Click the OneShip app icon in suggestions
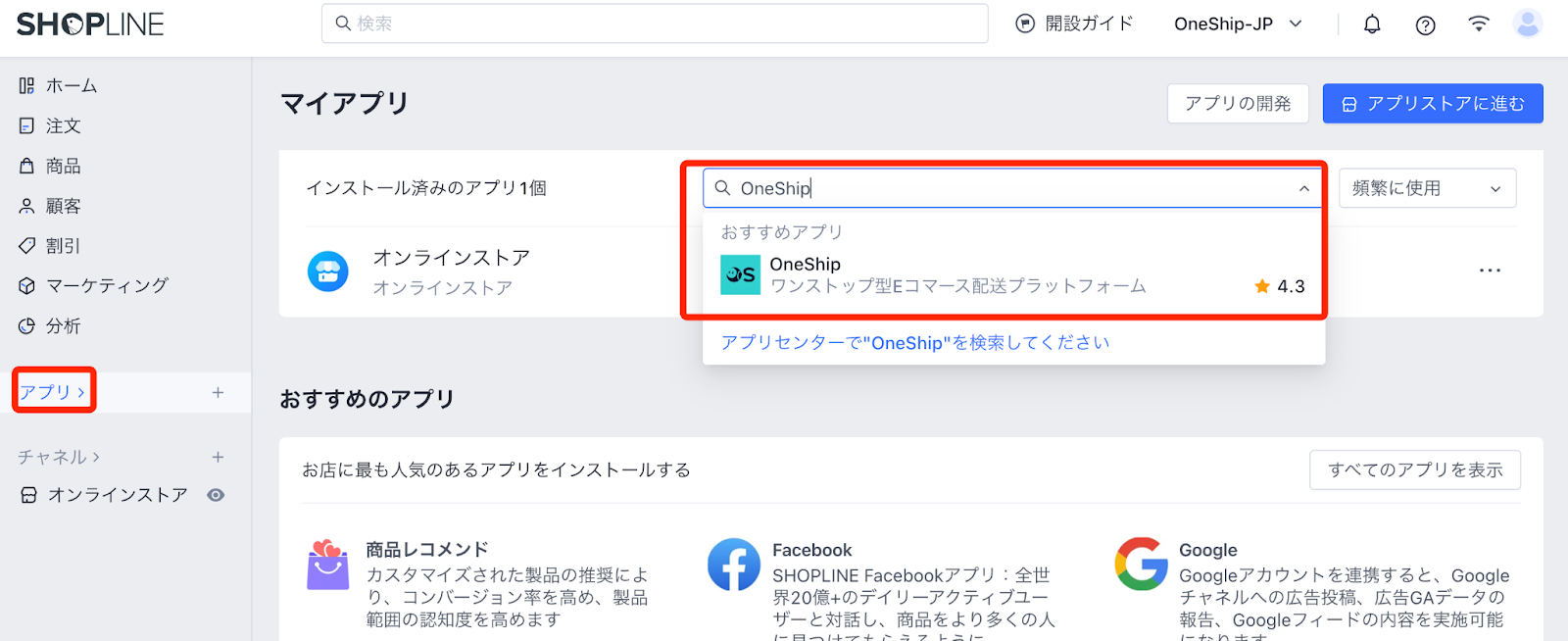 pyautogui.click(x=740, y=275)
